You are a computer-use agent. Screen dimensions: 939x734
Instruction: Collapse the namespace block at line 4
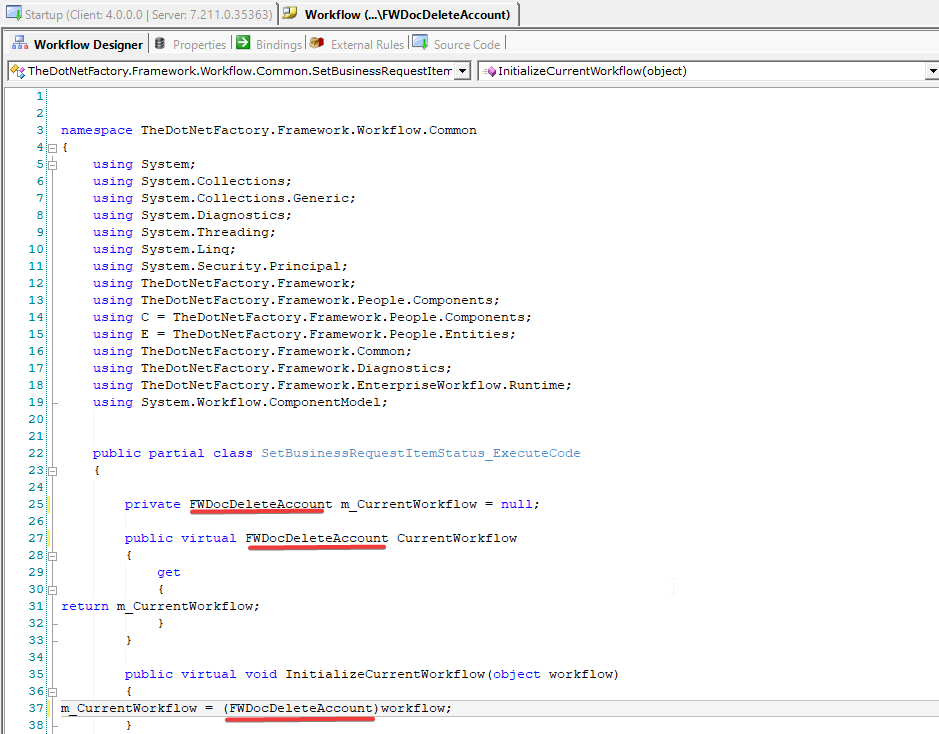[51, 146]
